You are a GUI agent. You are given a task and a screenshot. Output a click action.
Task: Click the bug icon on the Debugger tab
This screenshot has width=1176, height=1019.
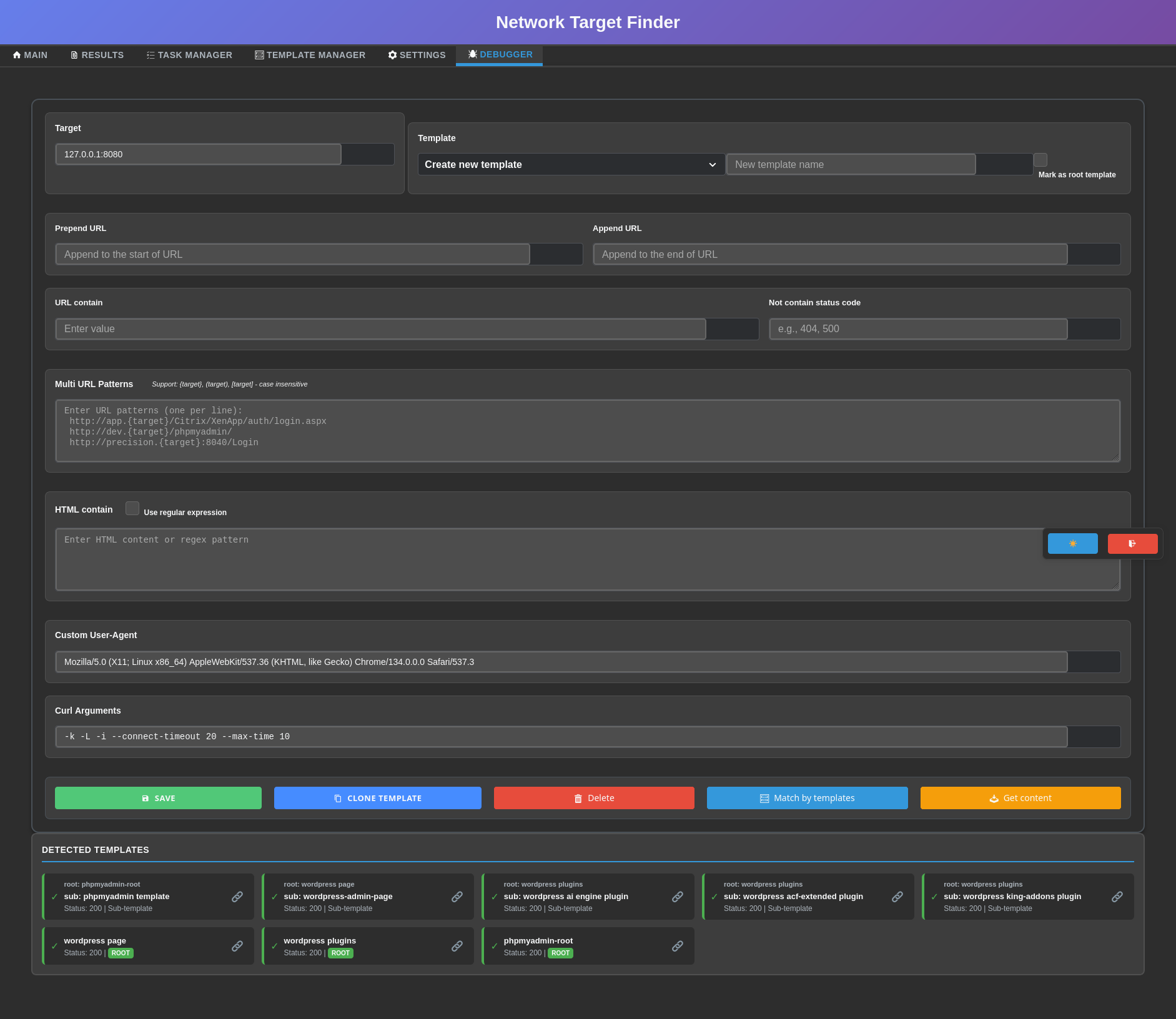tap(473, 54)
